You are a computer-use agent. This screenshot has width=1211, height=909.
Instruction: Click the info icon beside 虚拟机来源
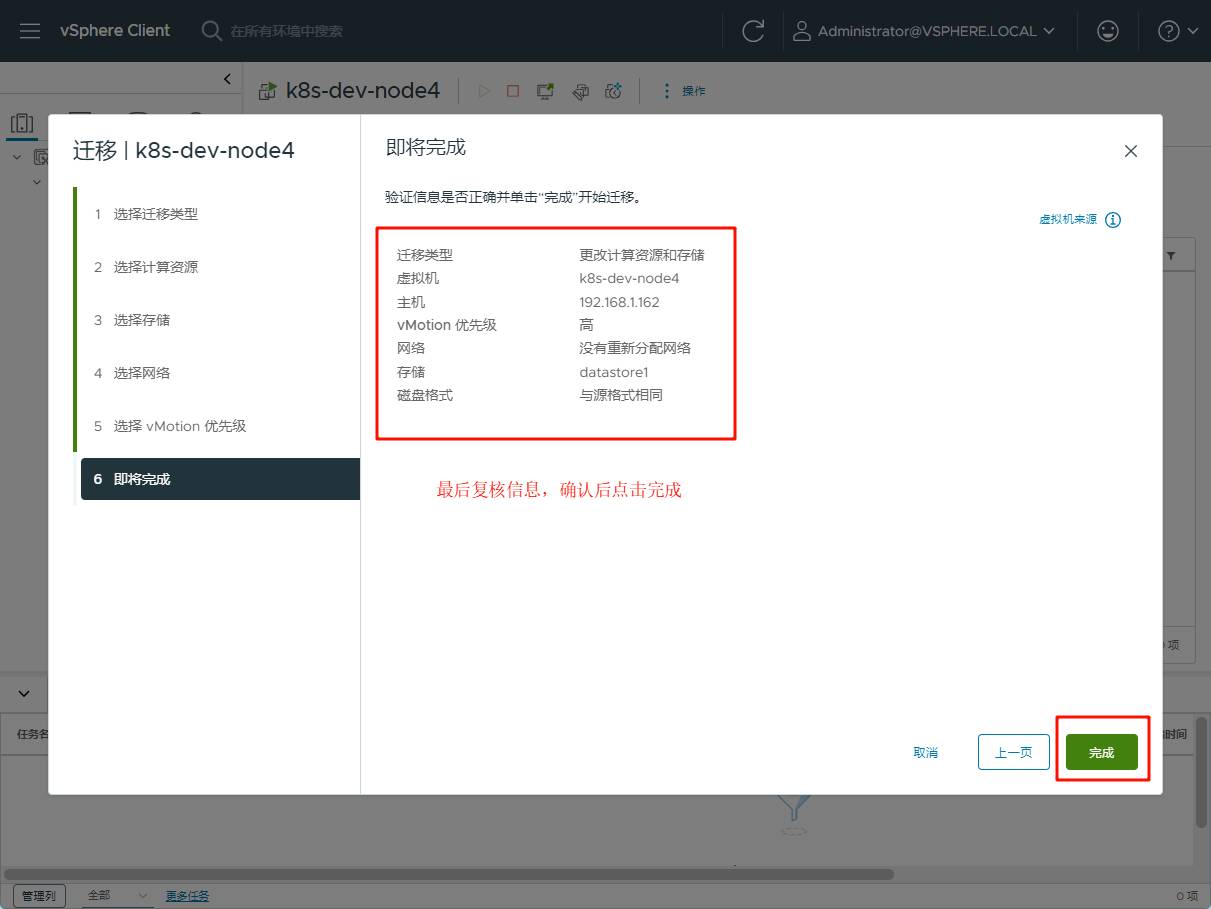1113,220
